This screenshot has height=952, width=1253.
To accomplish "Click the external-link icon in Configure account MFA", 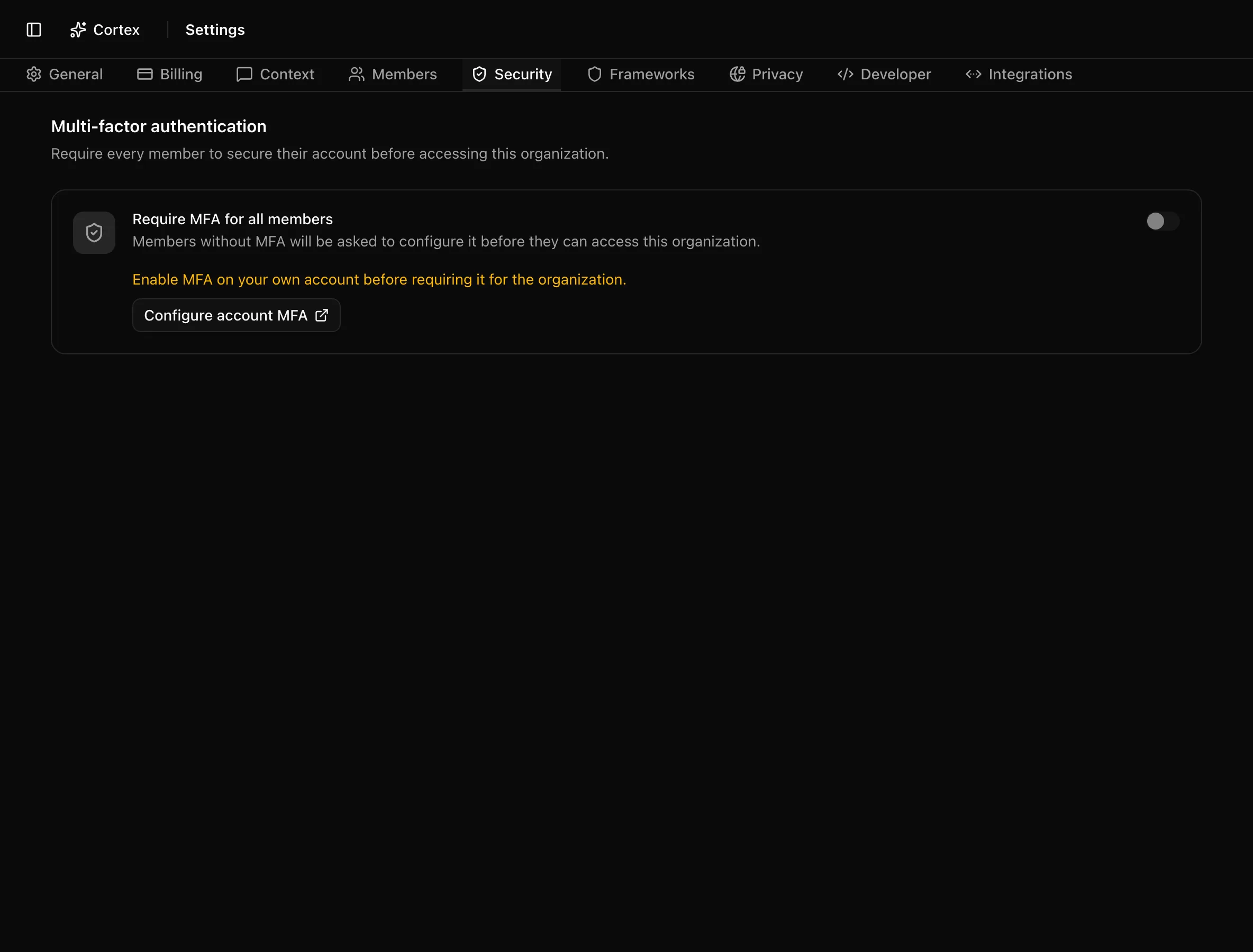I will tap(322, 315).
